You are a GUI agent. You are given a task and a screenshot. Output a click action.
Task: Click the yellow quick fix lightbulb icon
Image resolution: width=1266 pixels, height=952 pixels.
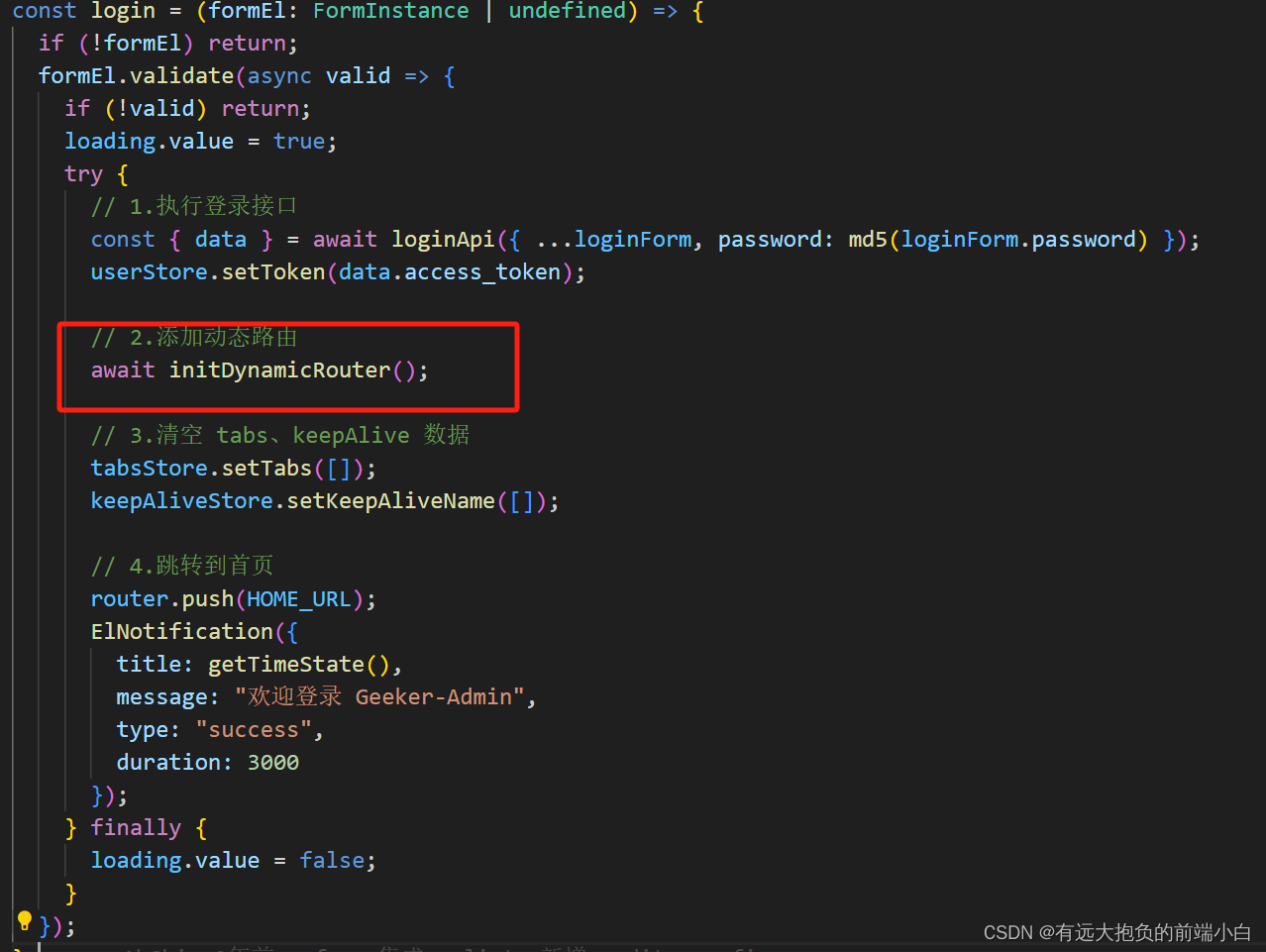tap(24, 920)
